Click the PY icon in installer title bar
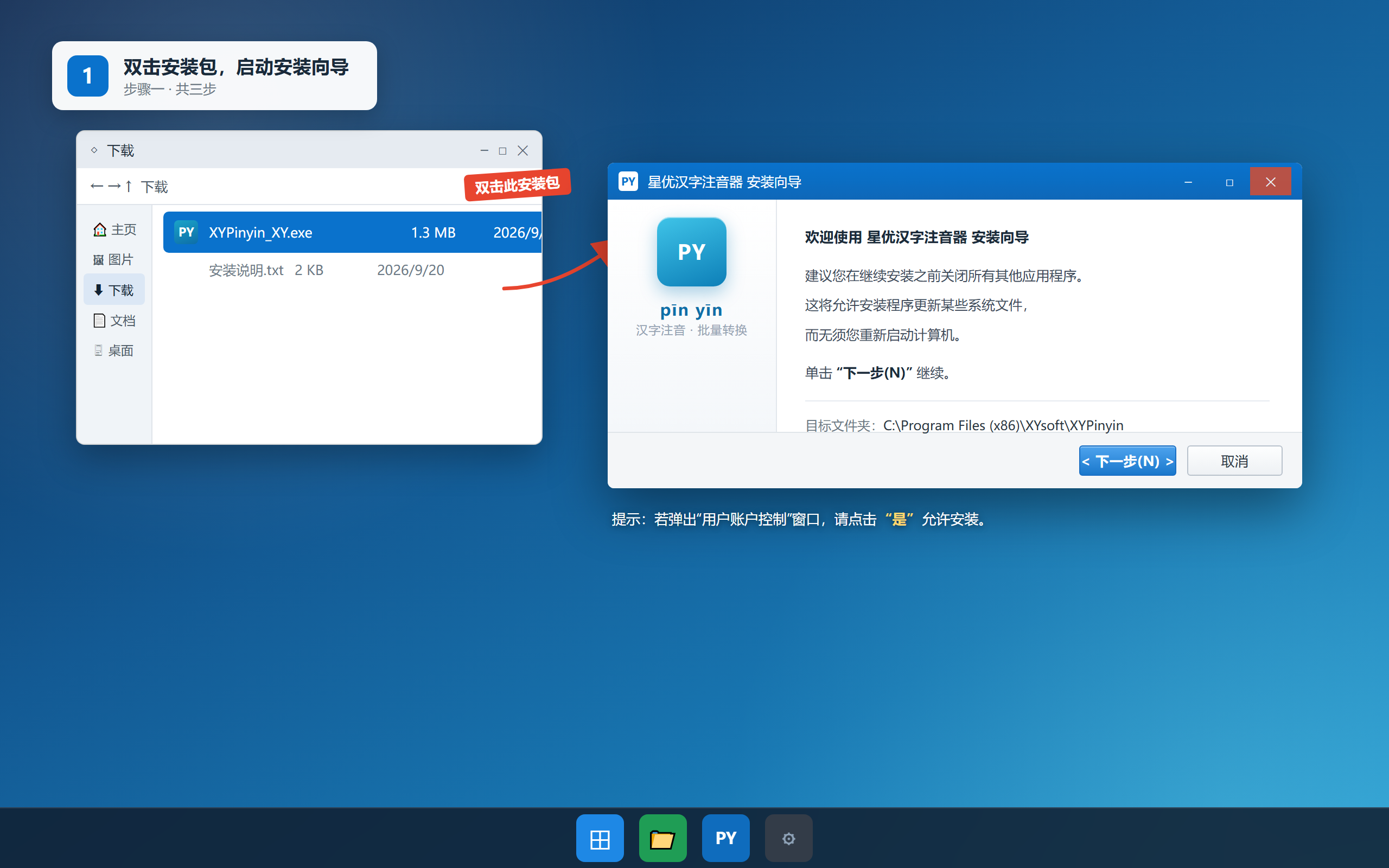 pyautogui.click(x=628, y=181)
